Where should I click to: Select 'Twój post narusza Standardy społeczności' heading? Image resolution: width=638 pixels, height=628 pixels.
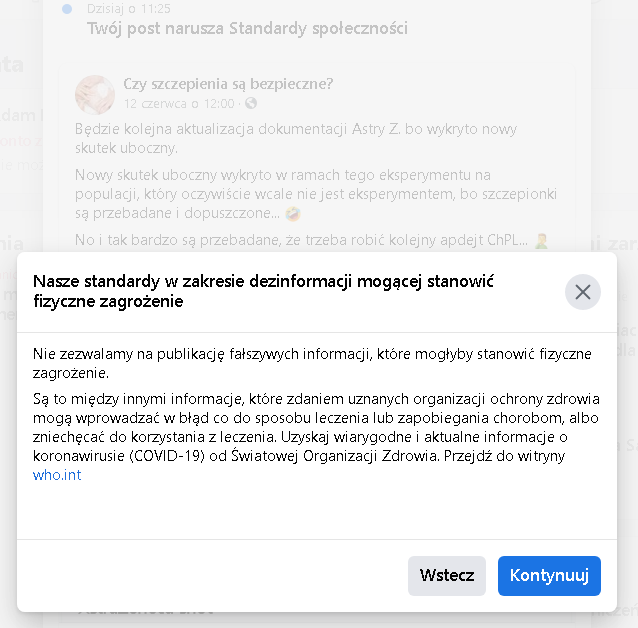[247, 28]
